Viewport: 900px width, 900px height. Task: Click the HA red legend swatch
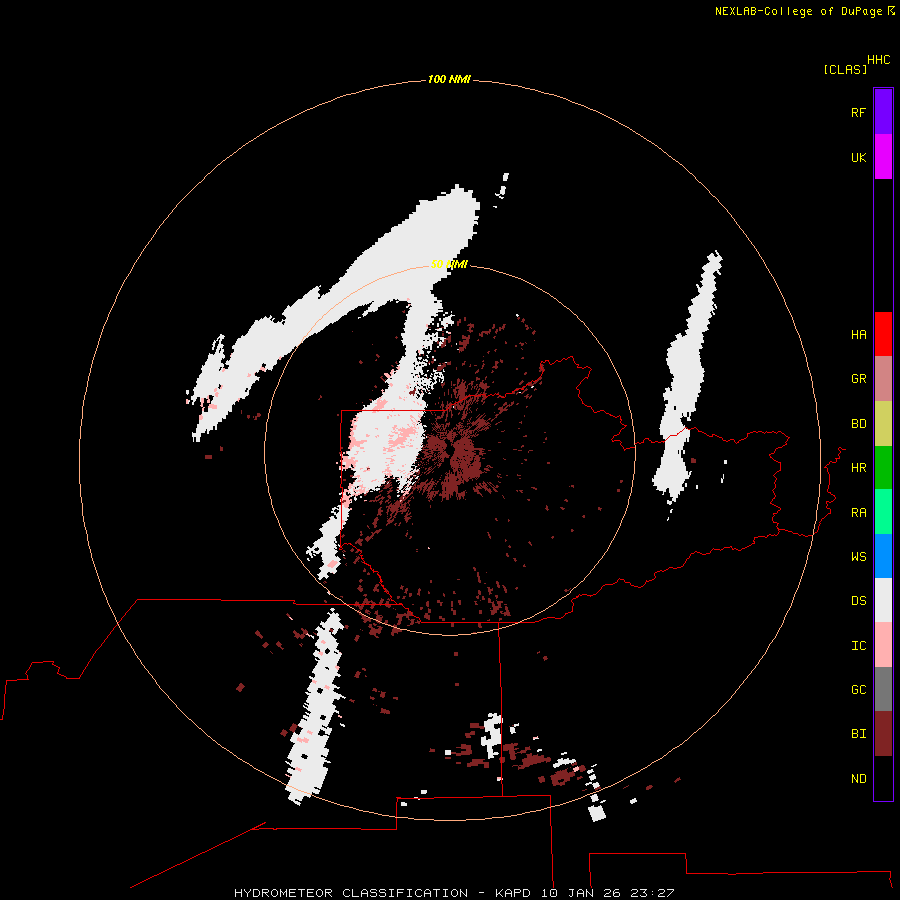883,334
